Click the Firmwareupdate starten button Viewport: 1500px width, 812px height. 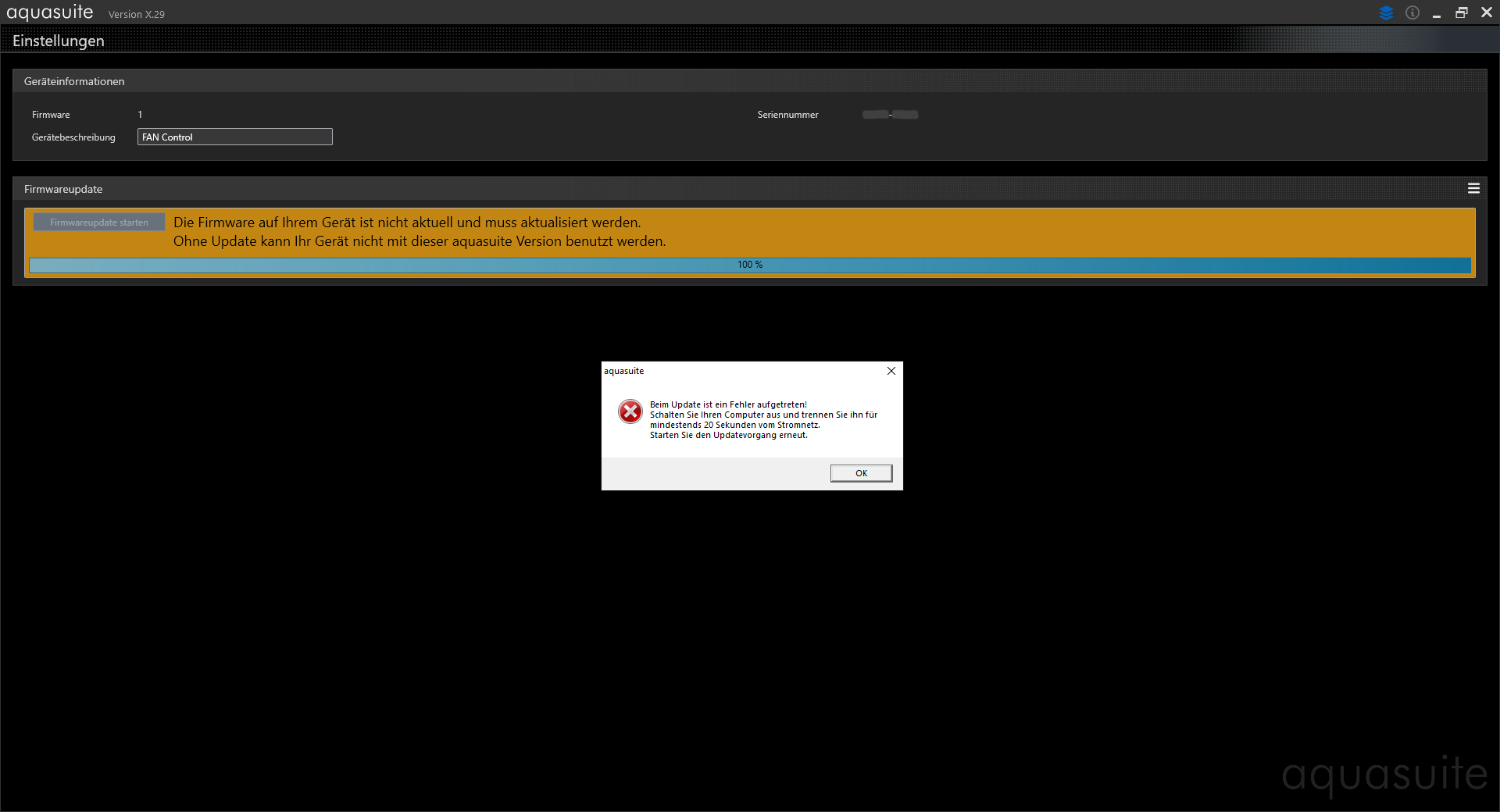tap(99, 223)
